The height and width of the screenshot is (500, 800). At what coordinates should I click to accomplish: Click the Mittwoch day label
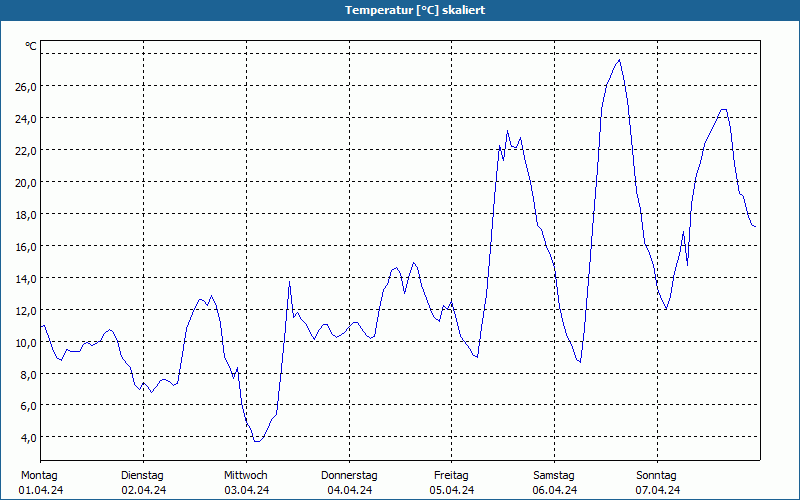[x=245, y=476]
